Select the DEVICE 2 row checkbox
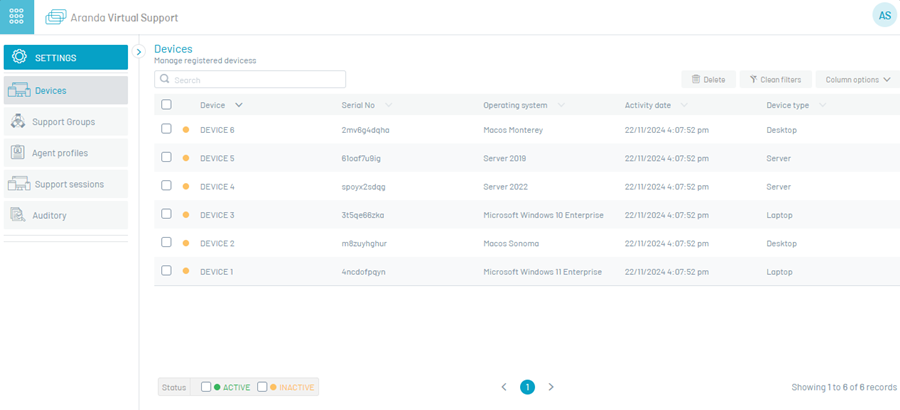 (166, 242)
